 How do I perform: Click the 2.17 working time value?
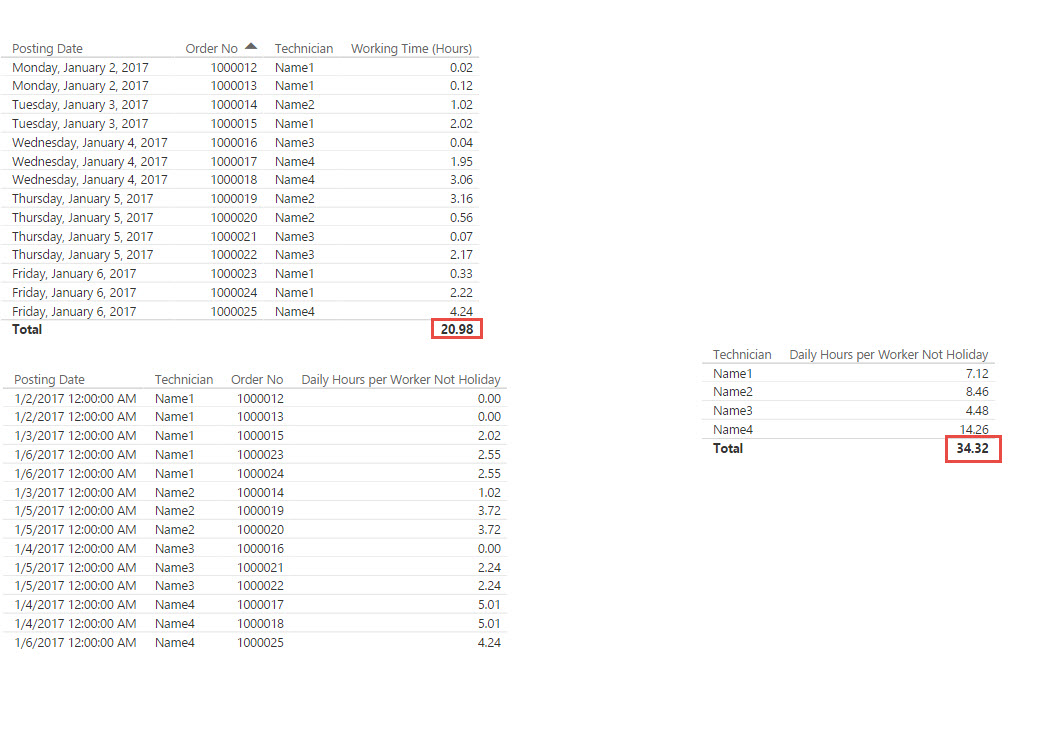(461, 255)
